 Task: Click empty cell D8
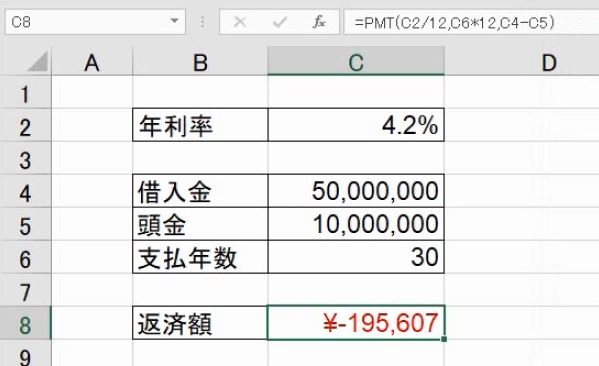[x=522, y=323]
